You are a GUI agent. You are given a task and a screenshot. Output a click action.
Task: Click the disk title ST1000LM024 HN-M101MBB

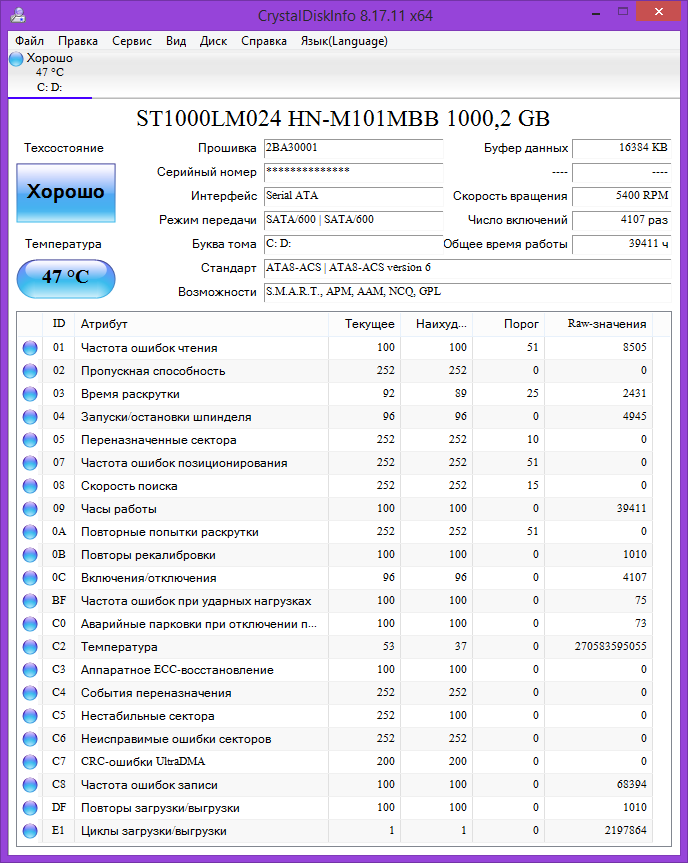287,119
